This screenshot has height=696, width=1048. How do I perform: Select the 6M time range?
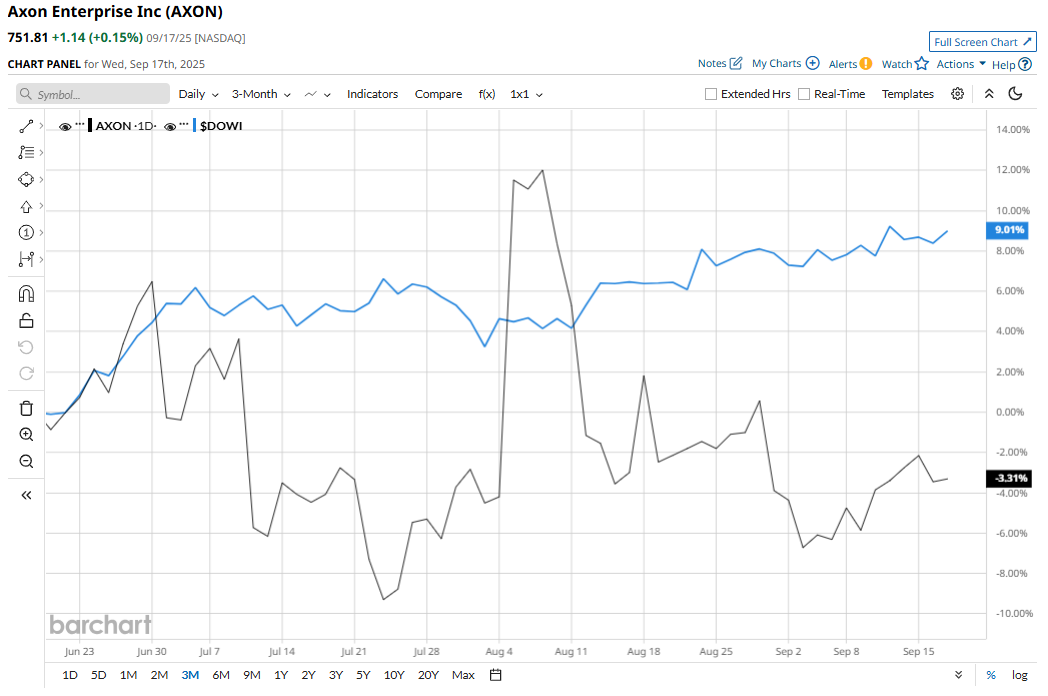coord(221,675)
